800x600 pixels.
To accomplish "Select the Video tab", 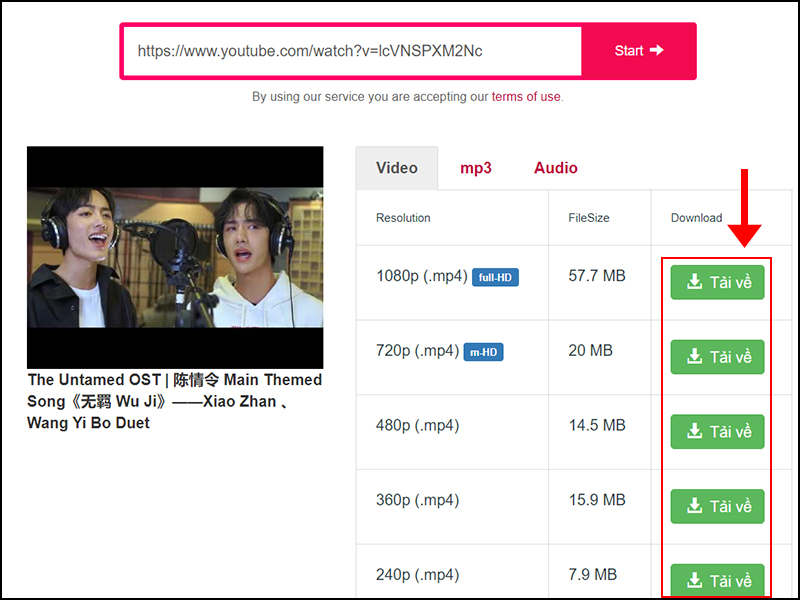I will (397, 168).
